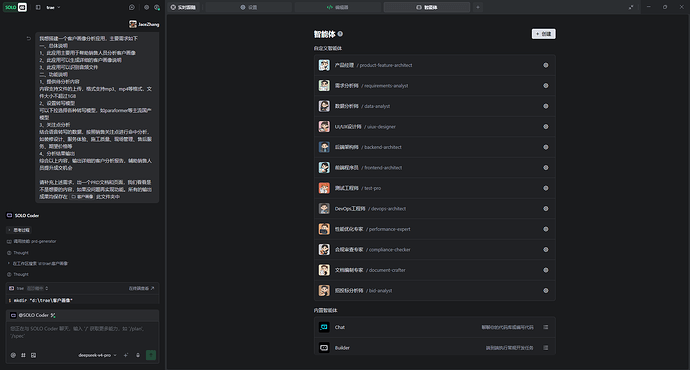The image size is (690, 370).
Task: Open the deepseek-v4-pro model dropdown
Action: point(97,355)
